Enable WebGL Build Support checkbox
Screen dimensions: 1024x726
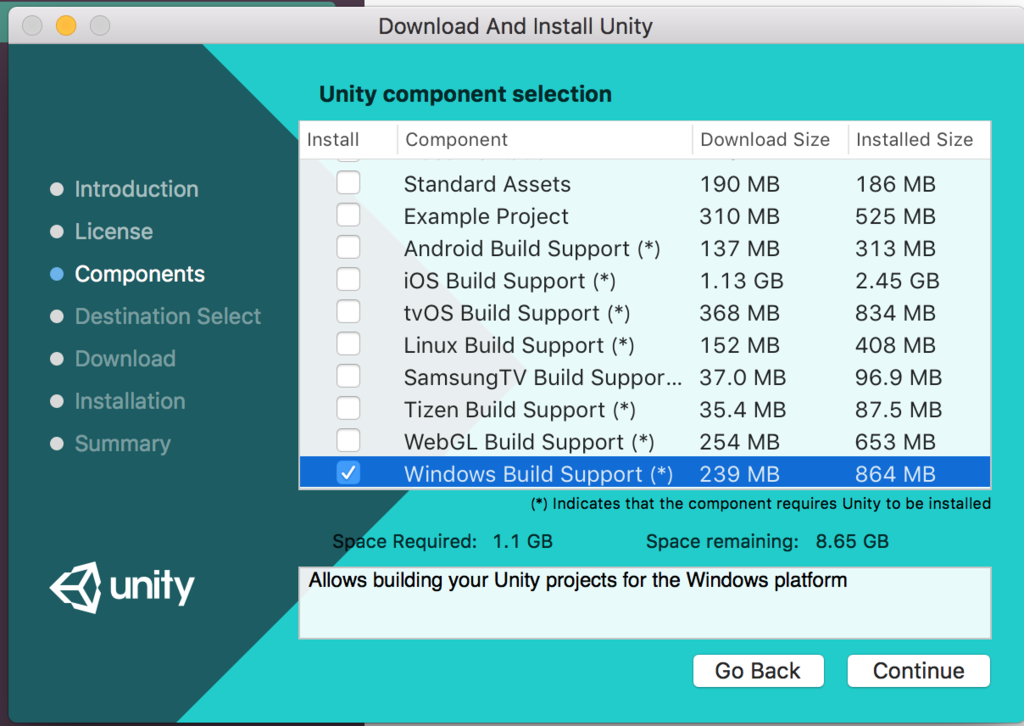pyautogui.click(x=348, y=441)
